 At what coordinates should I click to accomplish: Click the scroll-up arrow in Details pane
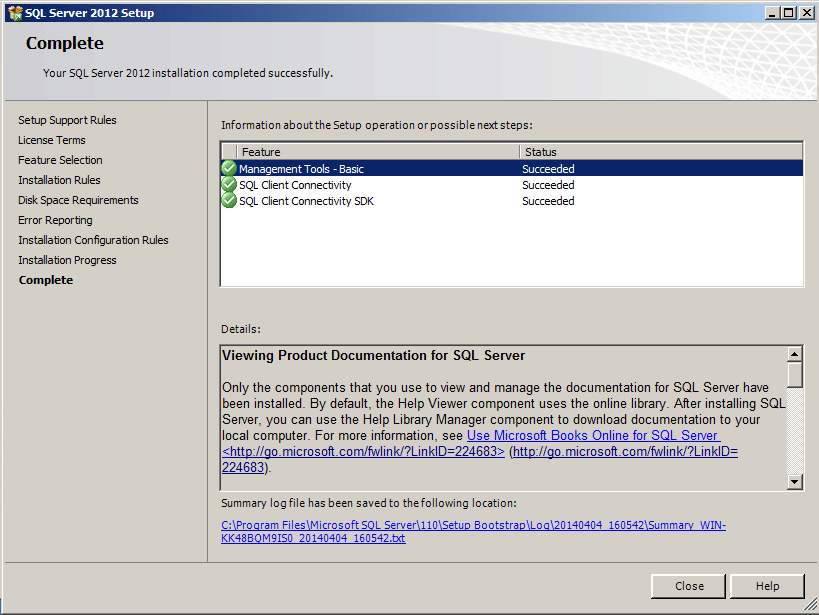click(796, 352)
